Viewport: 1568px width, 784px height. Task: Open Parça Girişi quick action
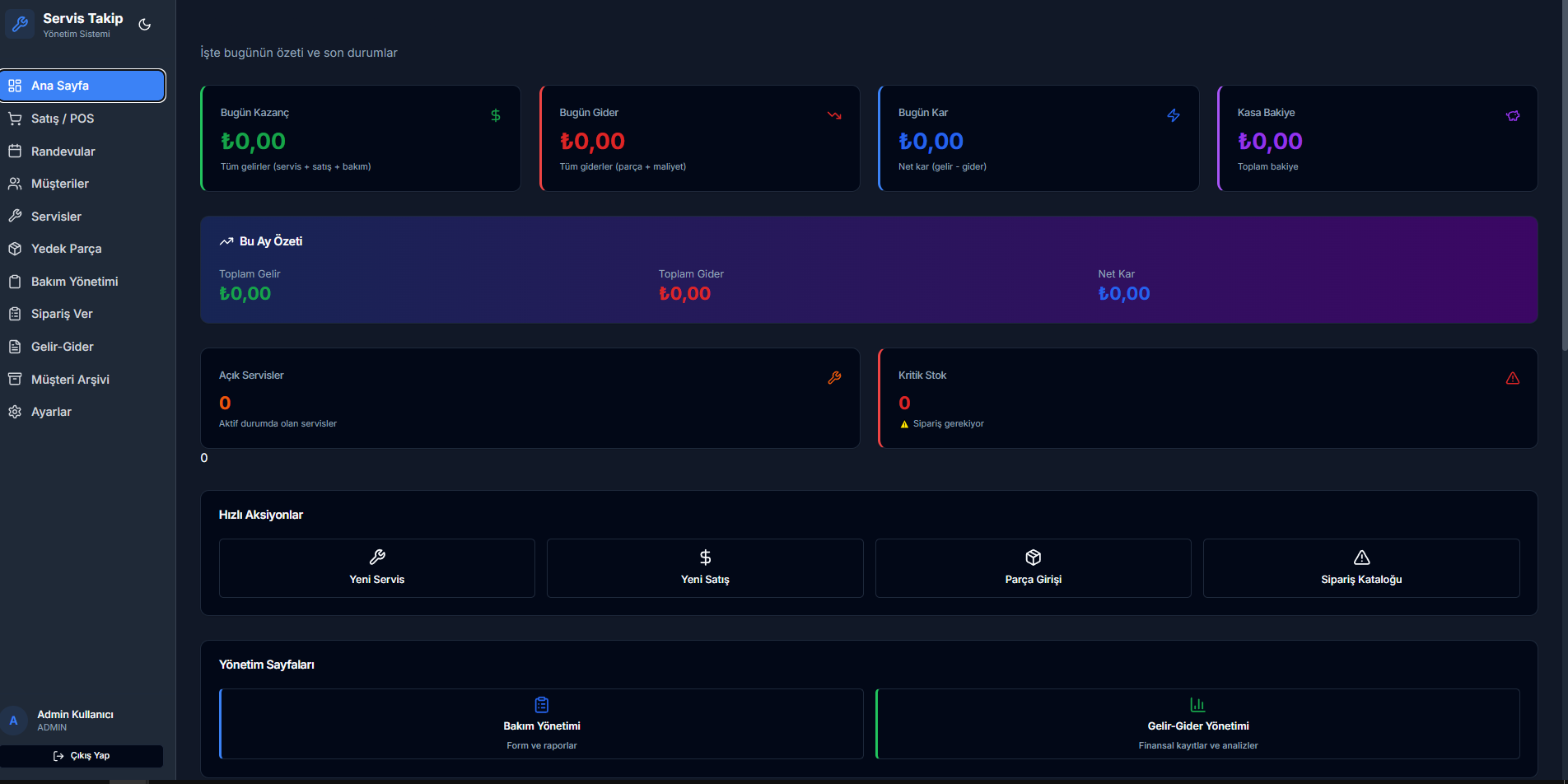1034,568
